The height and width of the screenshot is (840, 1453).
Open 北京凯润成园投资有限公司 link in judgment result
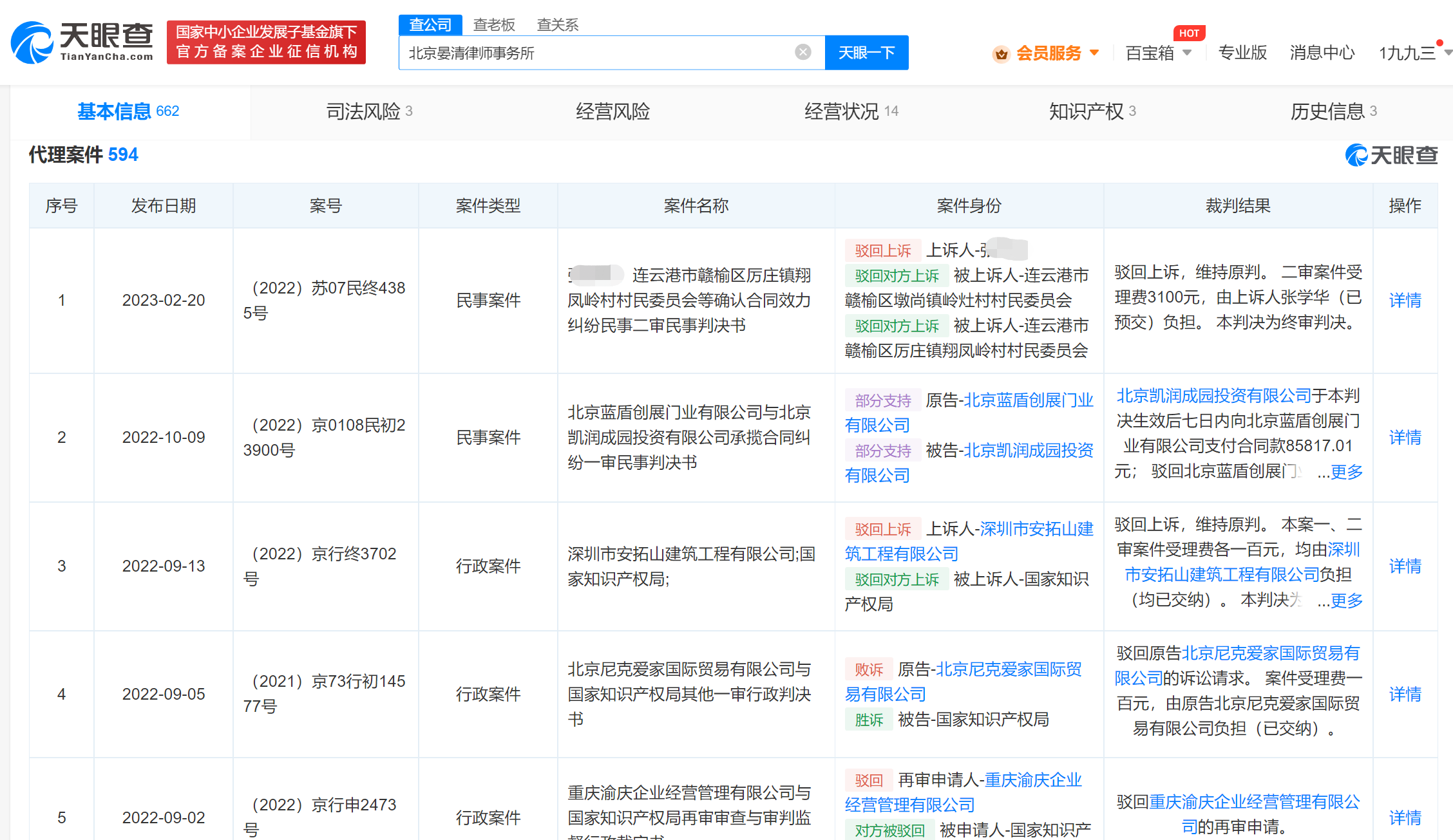click(x=1213, y=396)
